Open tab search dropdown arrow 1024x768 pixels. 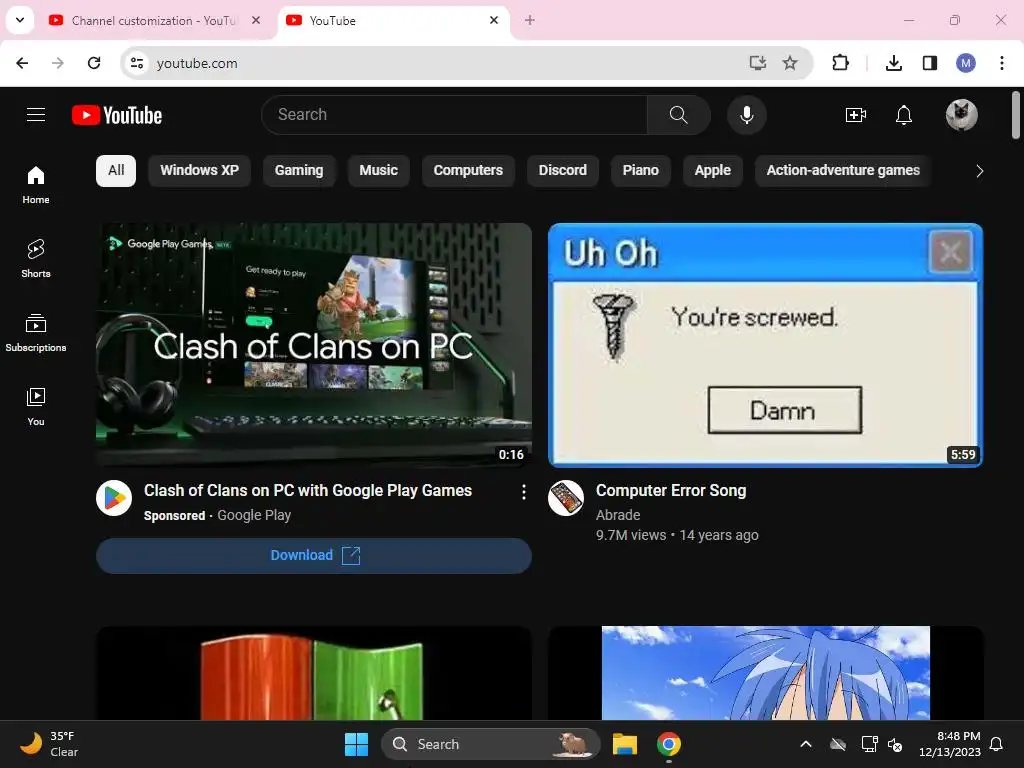20,20
